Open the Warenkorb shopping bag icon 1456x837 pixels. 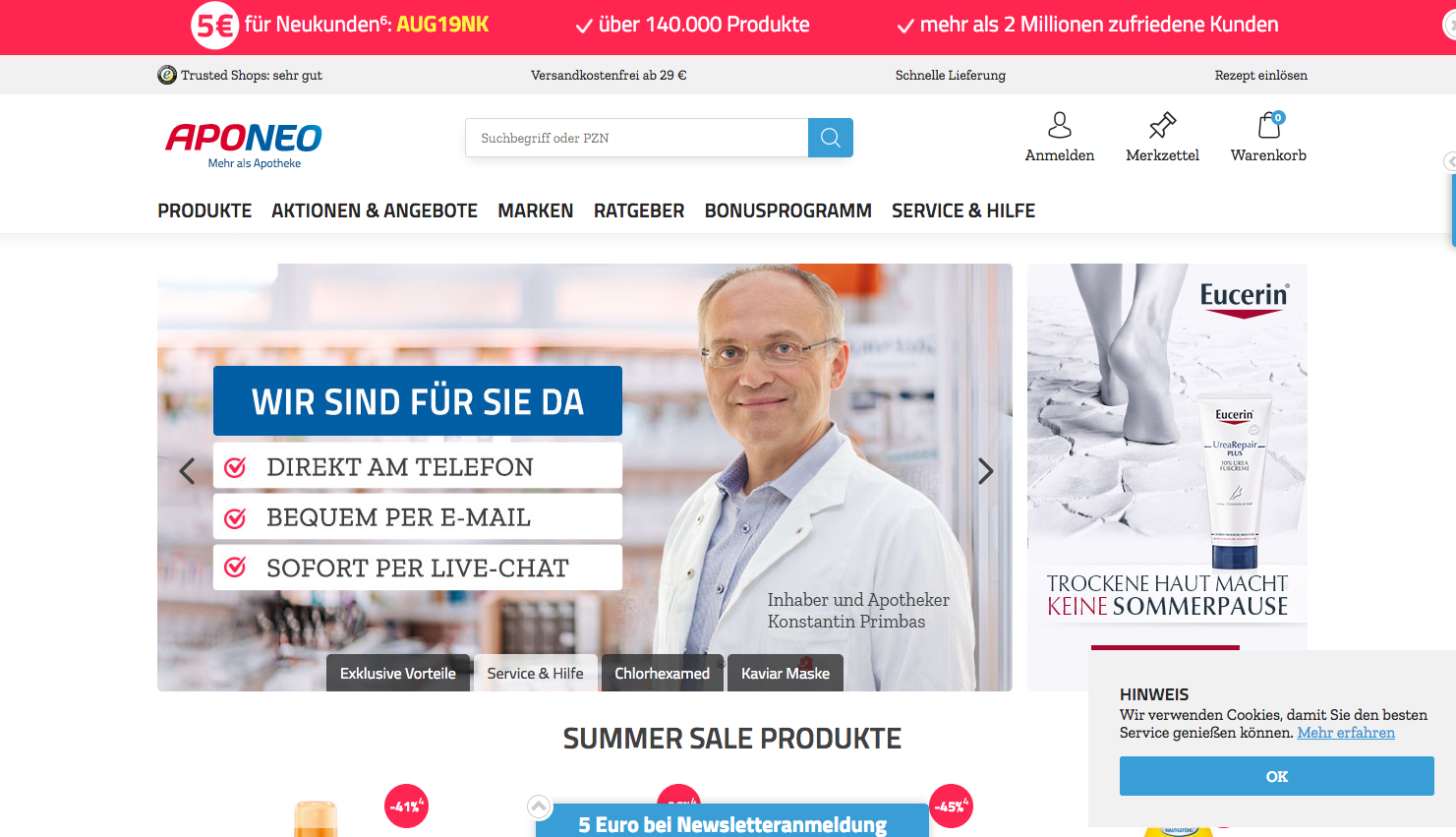pos(1269,125)
